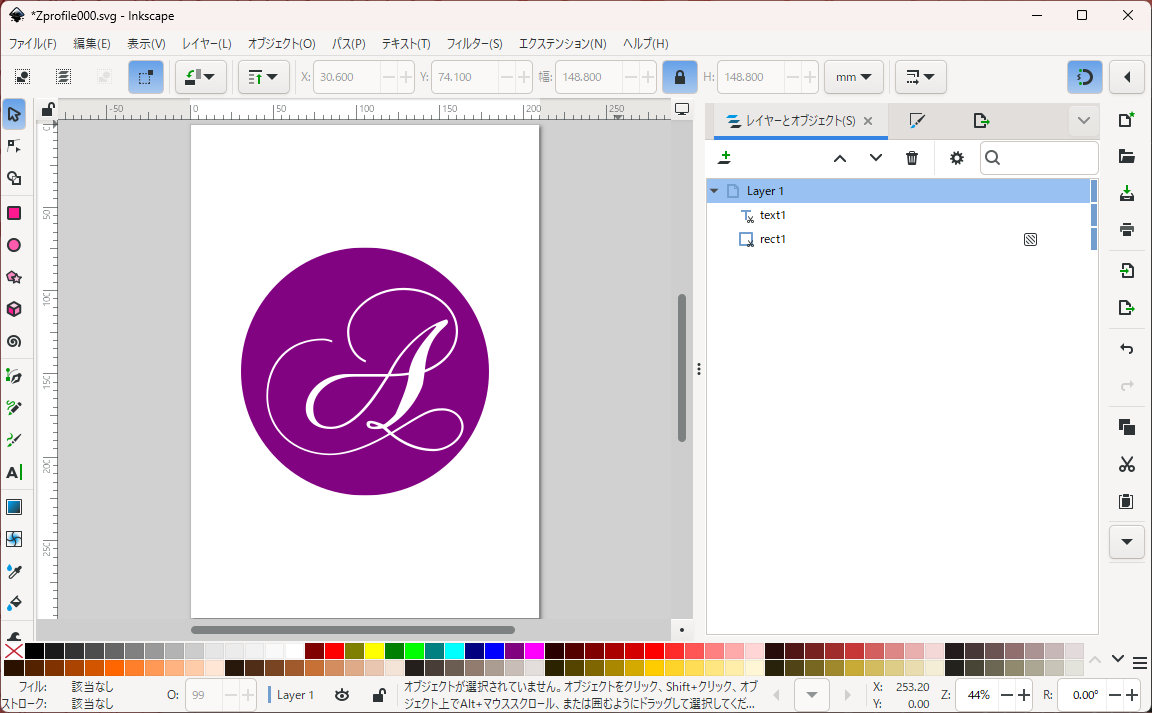
Task: Open the transform behavior dropdown
Action: pyautogui.click(x=921, y=76)
